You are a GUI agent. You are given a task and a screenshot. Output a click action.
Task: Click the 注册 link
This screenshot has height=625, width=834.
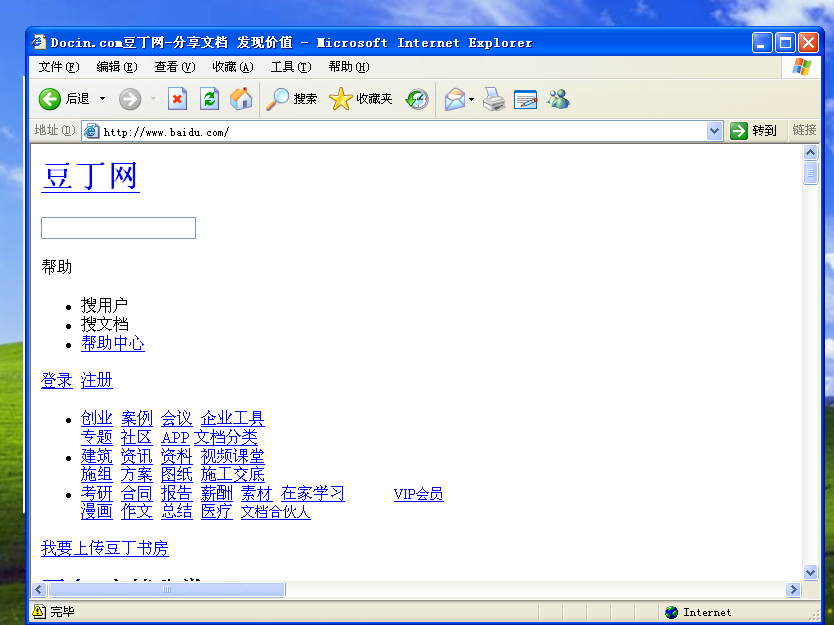(x=96, y=380)
